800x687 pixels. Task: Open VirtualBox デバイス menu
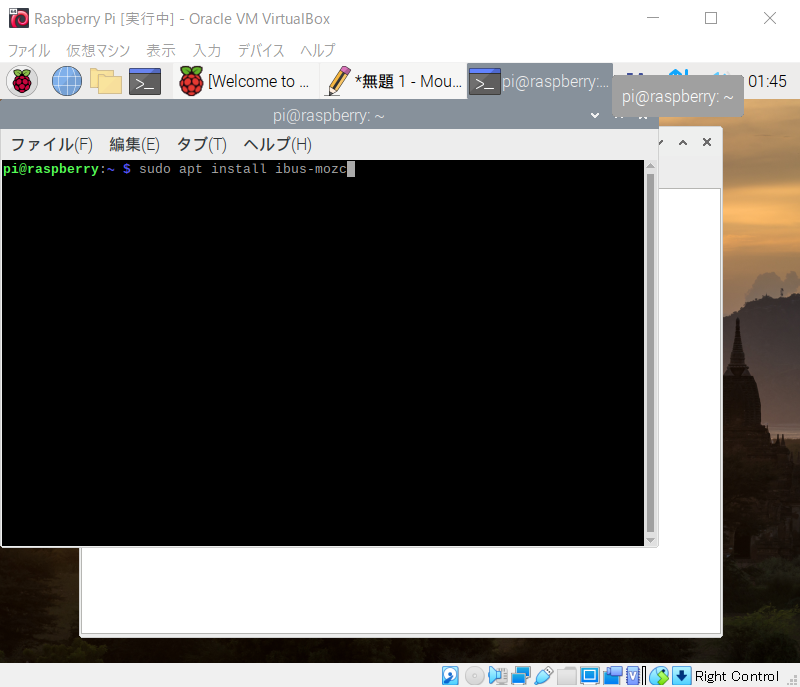click(261, 50)
